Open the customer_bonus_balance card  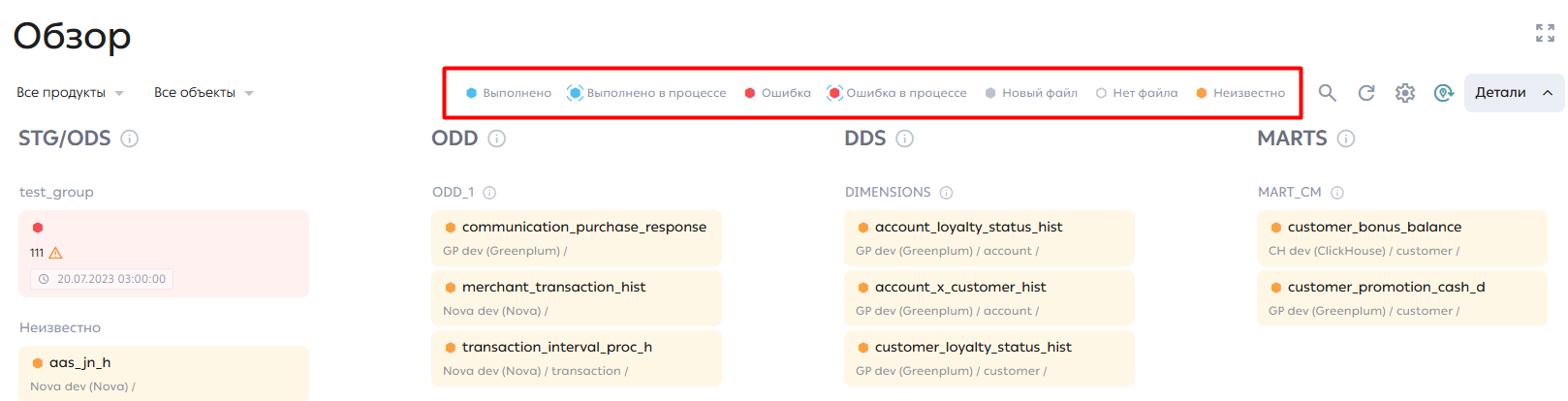[1402, 238]
